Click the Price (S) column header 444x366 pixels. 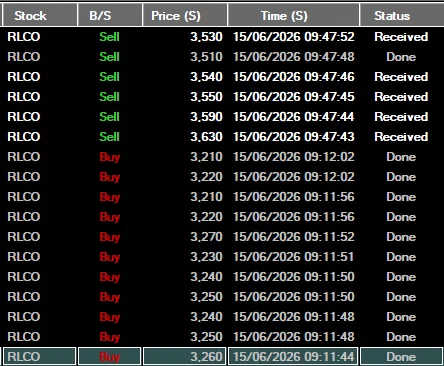click(x=185, y=15)
